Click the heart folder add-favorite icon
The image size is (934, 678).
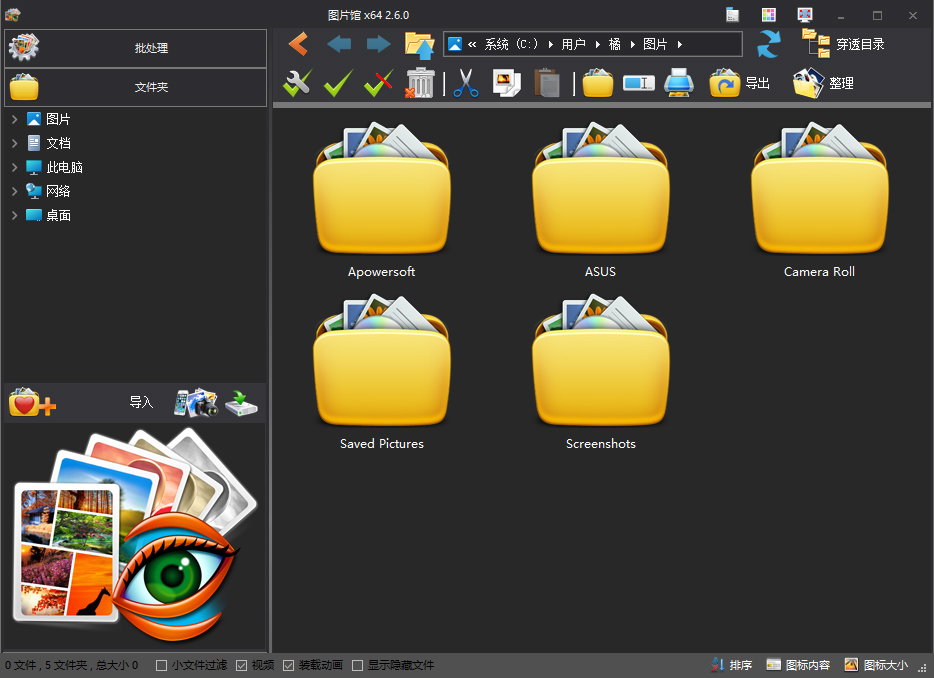coord(32,402)
